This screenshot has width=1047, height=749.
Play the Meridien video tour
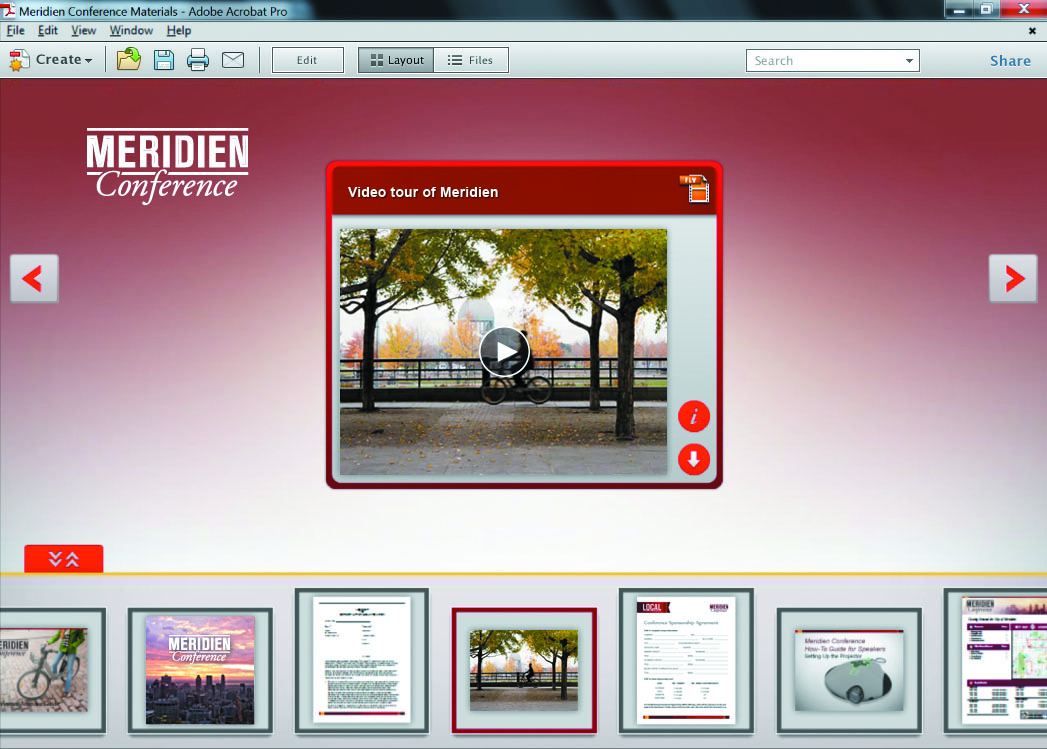pyautogui.click(x=504, y=352)
